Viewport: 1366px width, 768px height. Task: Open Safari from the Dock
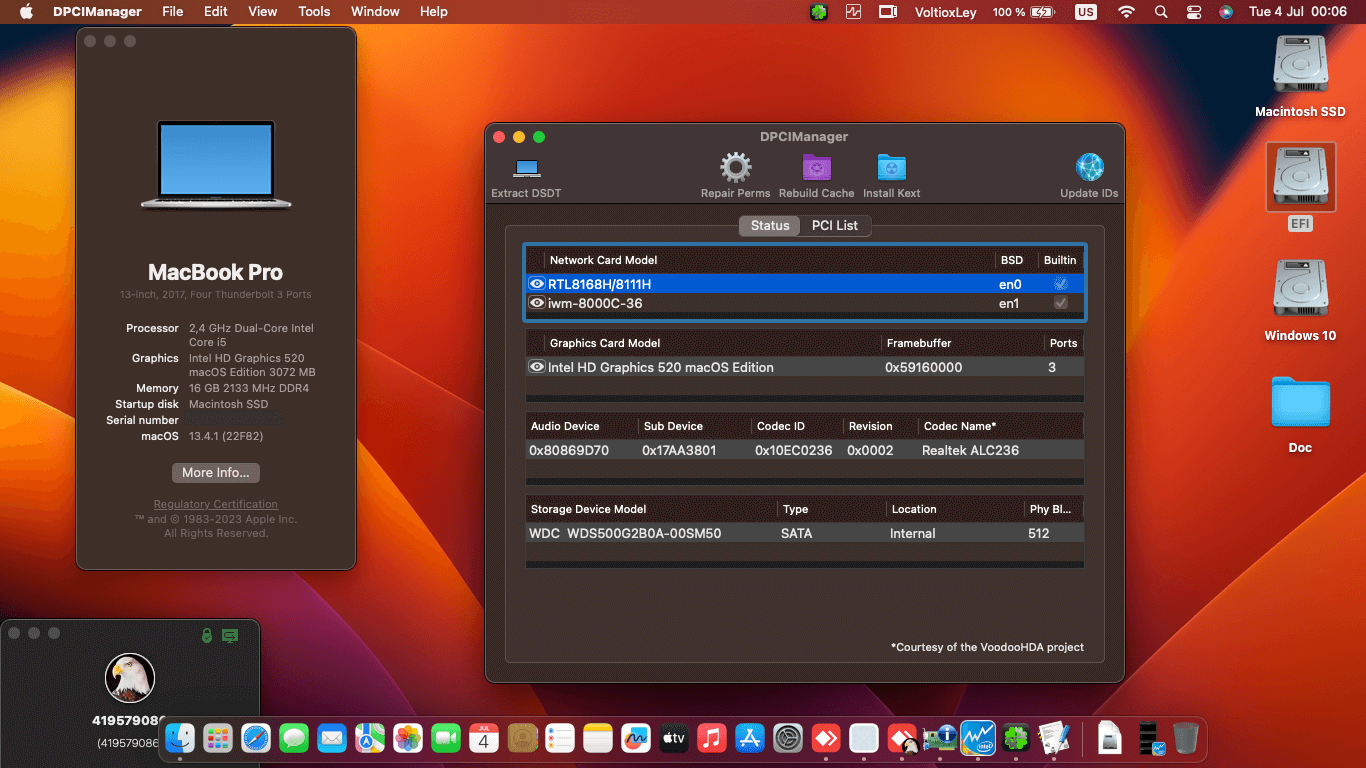256,739
